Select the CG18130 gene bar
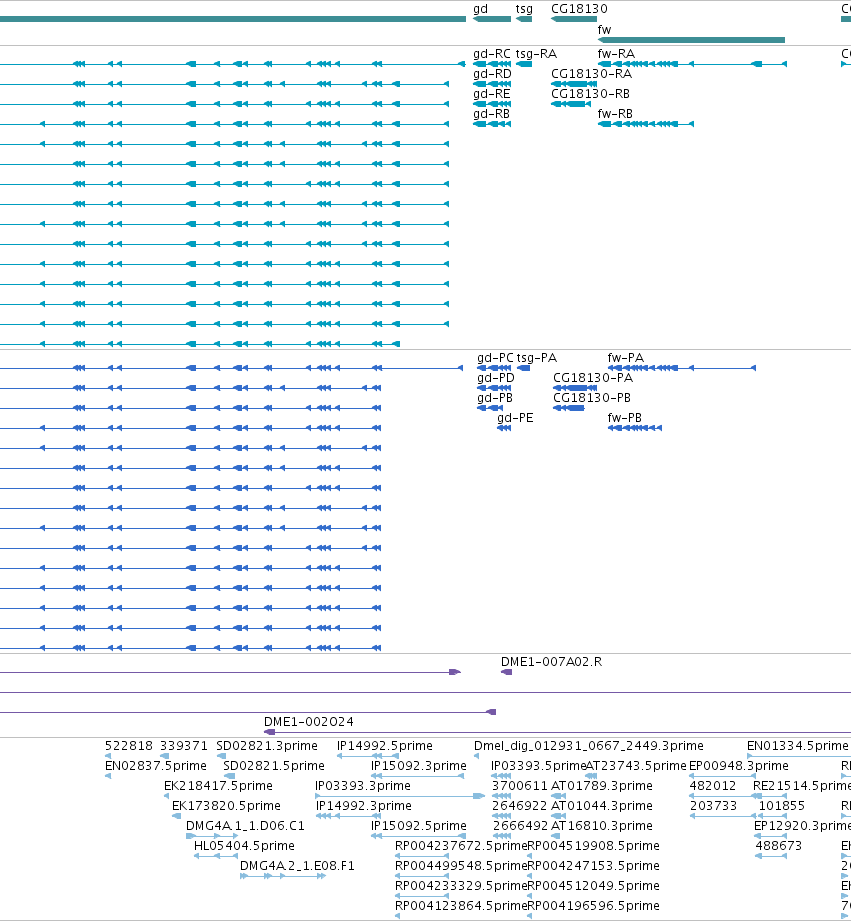851x921 pixels. tap(574, 19)
